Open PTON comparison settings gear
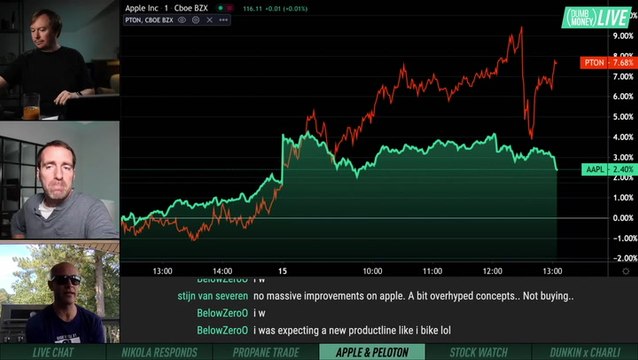The width and height of the screenshot is (638, 360). point(196,20)
